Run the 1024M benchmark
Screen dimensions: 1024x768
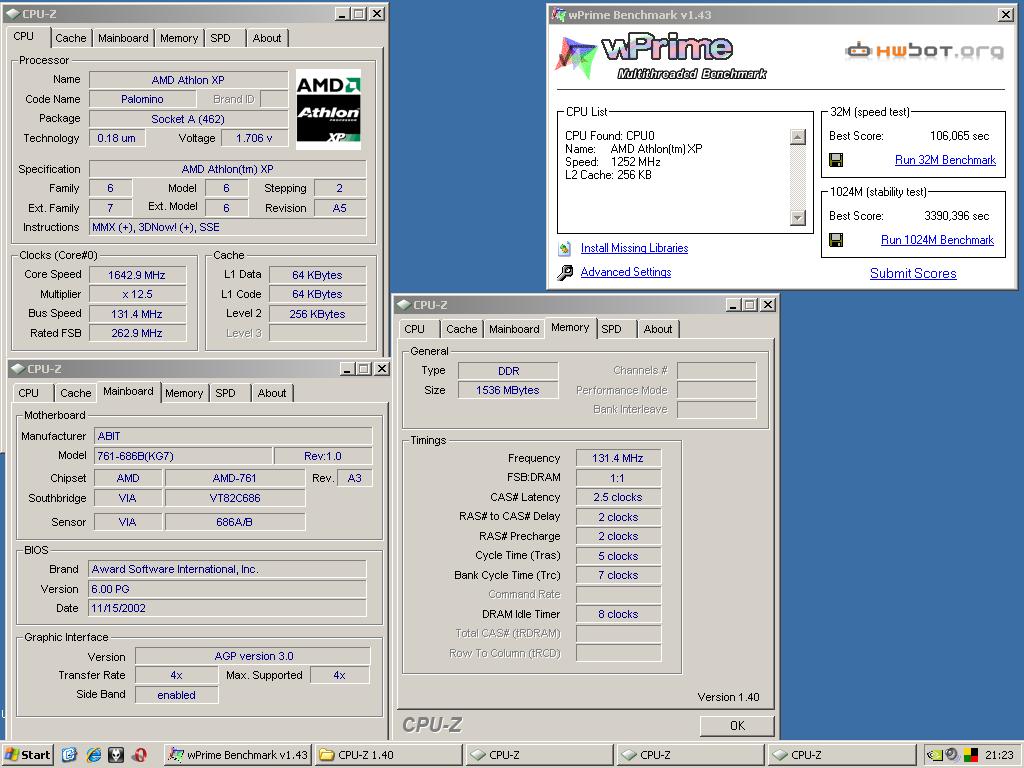tap(937, 240)
